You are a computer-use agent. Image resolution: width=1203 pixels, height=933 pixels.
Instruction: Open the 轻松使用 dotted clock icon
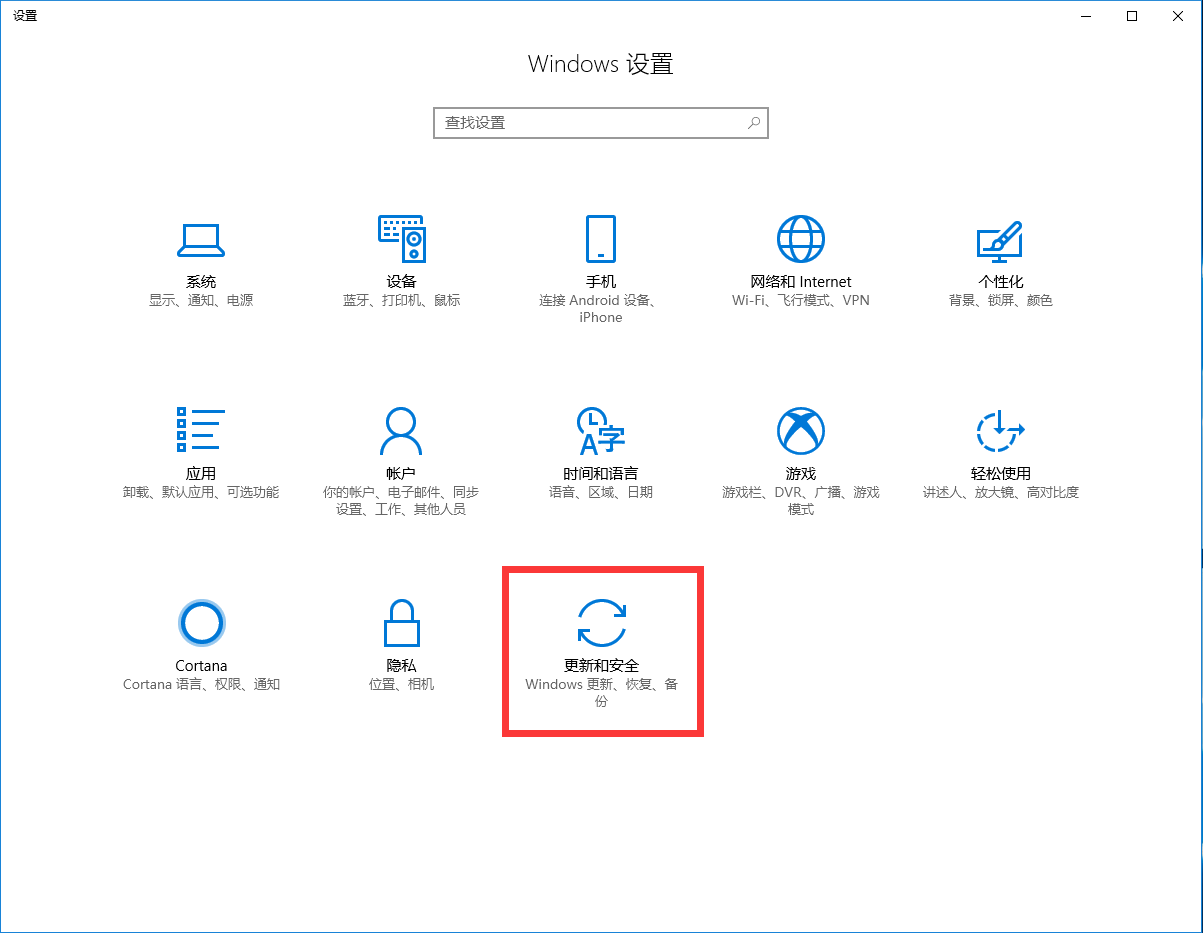pos(1000,431)
